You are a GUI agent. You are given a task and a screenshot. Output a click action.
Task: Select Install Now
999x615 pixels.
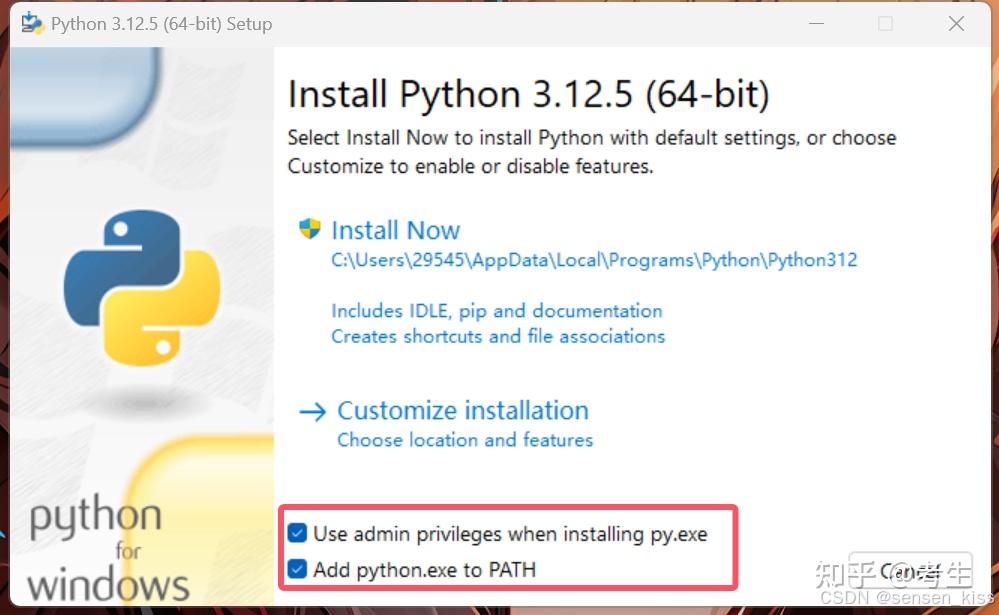(396, 229)
